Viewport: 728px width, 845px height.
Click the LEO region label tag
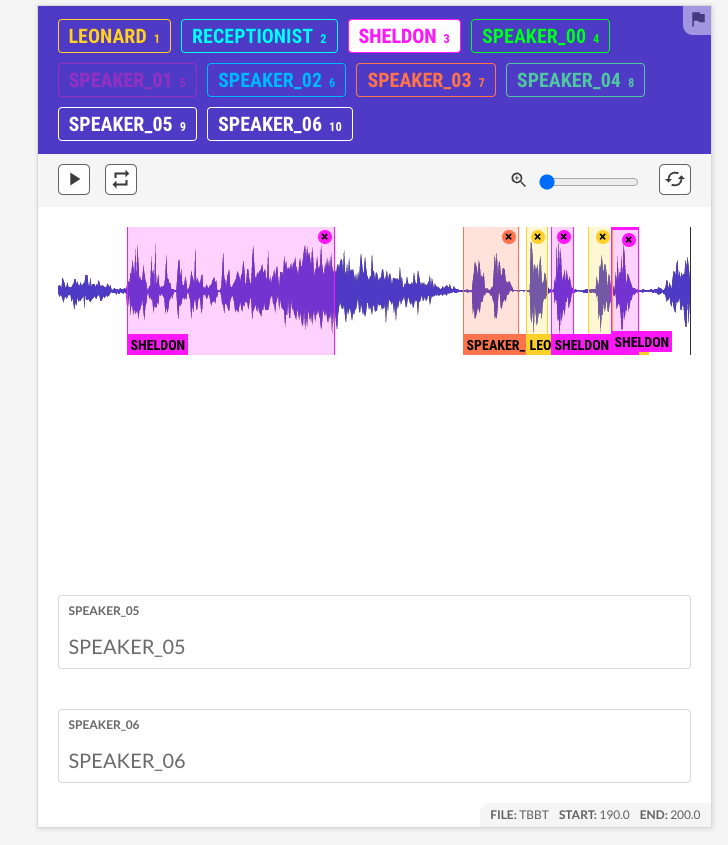[539, 345]
